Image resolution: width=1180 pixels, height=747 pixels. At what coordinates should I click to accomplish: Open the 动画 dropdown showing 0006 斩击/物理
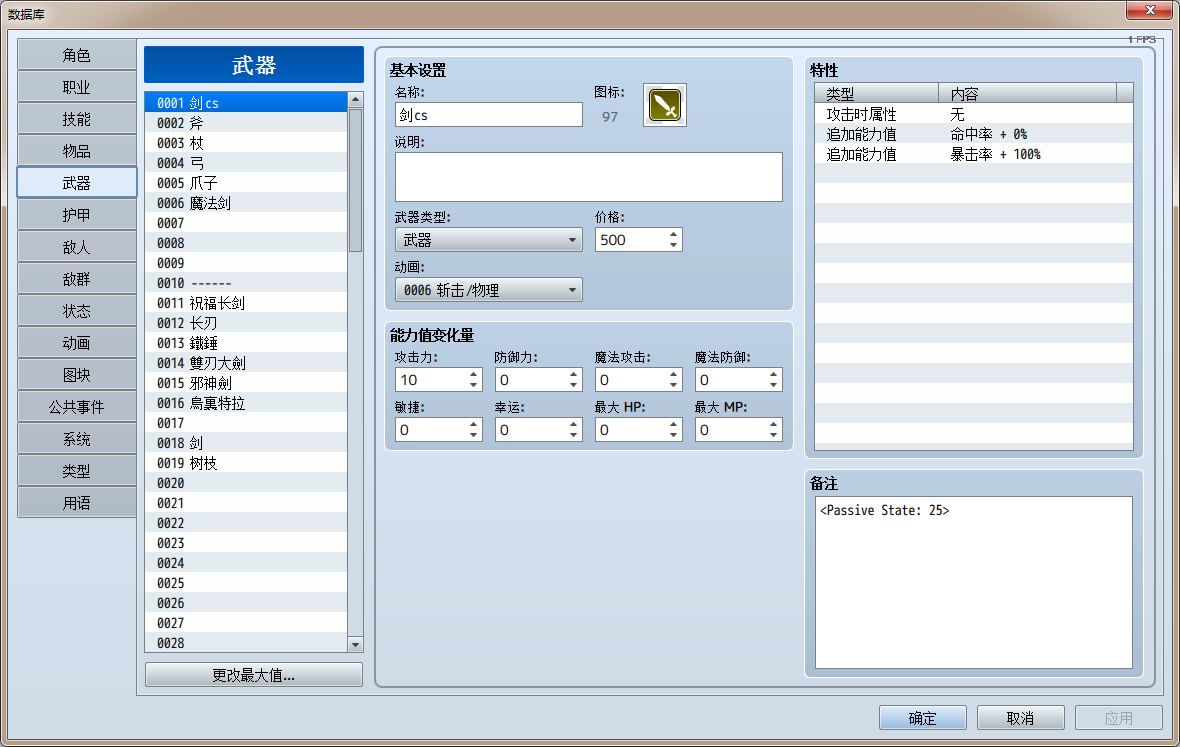click(488, 290)
